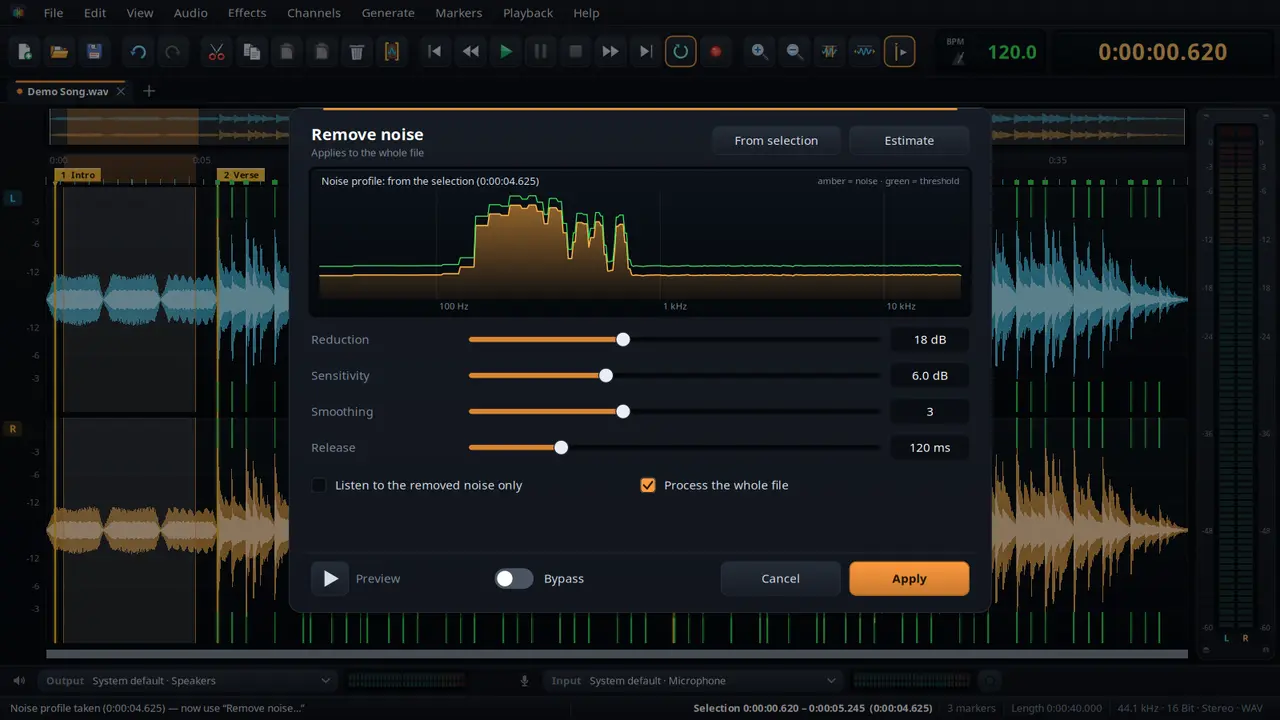Click the rewind playback button
This screenshot has width=1280, height=720.
pos(470,52)
